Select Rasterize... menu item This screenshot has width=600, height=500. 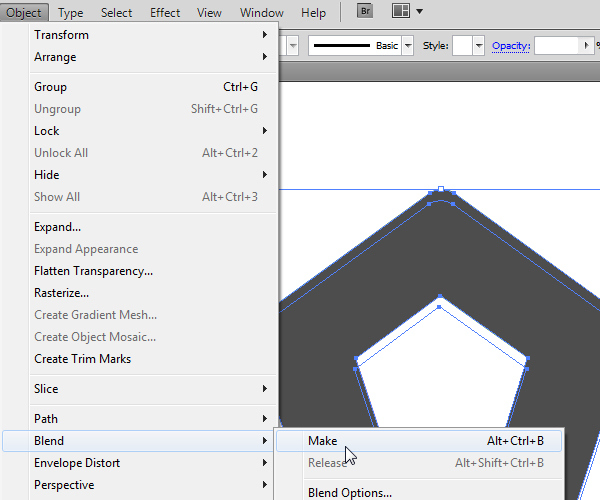point(153,293)
